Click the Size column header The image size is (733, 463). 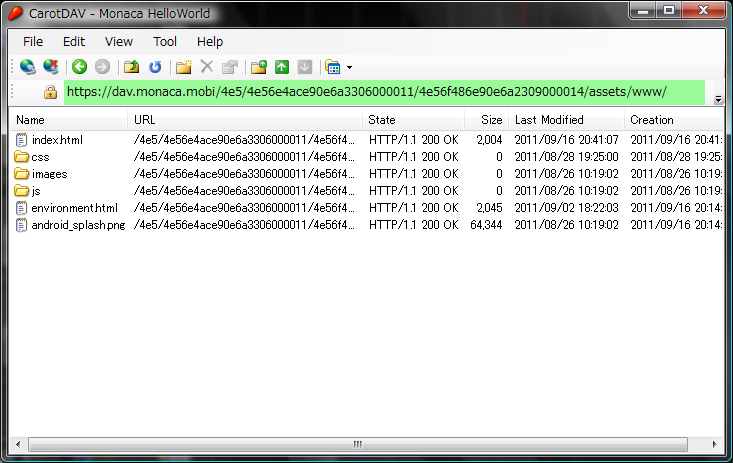485,120
